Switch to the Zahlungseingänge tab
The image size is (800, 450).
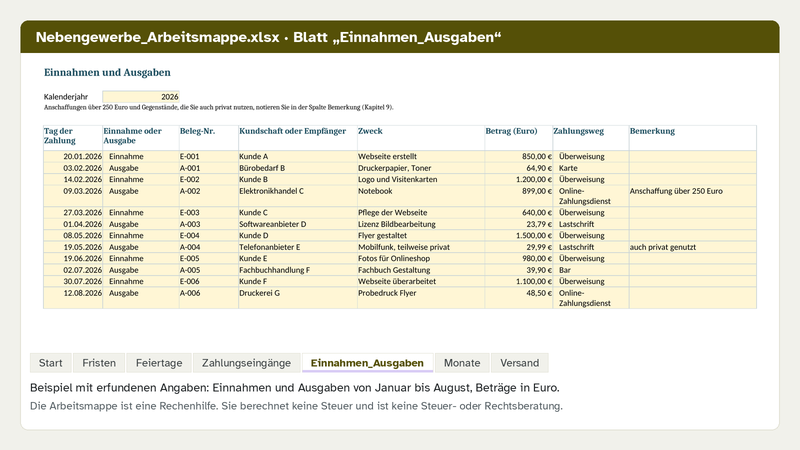click(x=246, y=363)
